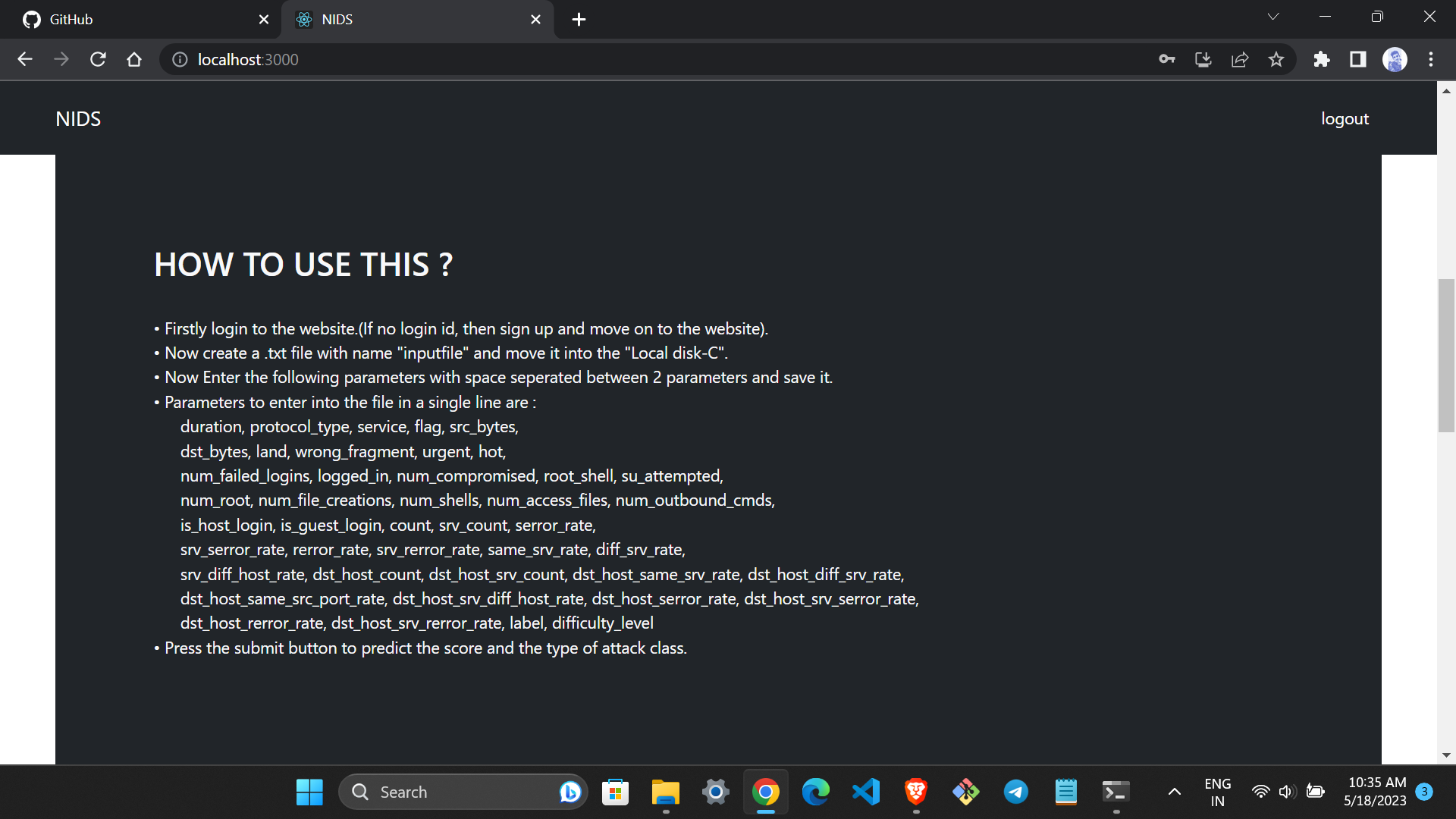Click the page scrollbar down arrow
1456x819 pixels.
(x=1447, y=755)
